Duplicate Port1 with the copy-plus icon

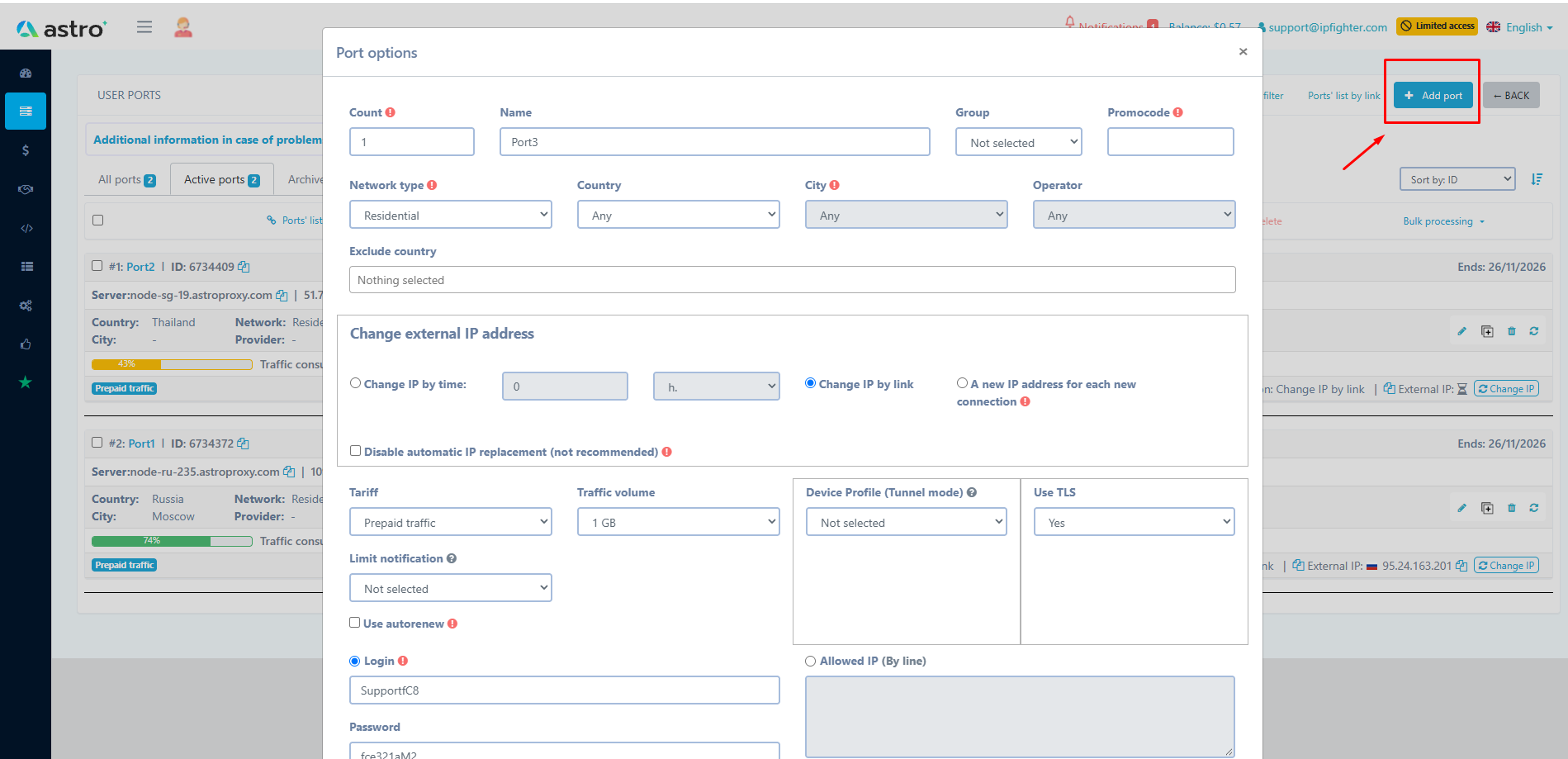(1487, 508)
